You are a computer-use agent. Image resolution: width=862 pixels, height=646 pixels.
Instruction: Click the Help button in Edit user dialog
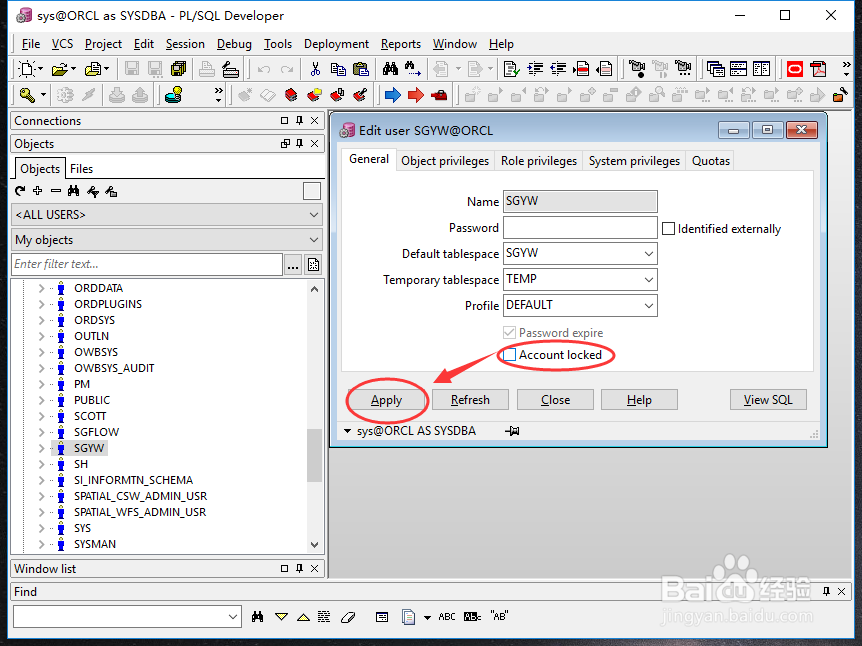tap(639, 400)
